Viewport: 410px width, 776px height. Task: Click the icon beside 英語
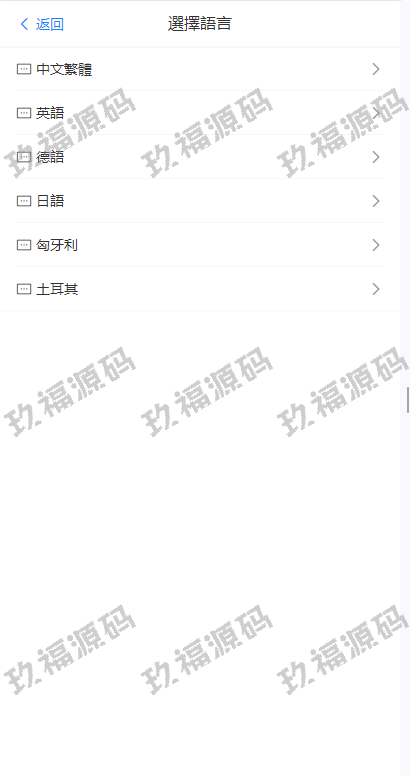tap(24, 113)
